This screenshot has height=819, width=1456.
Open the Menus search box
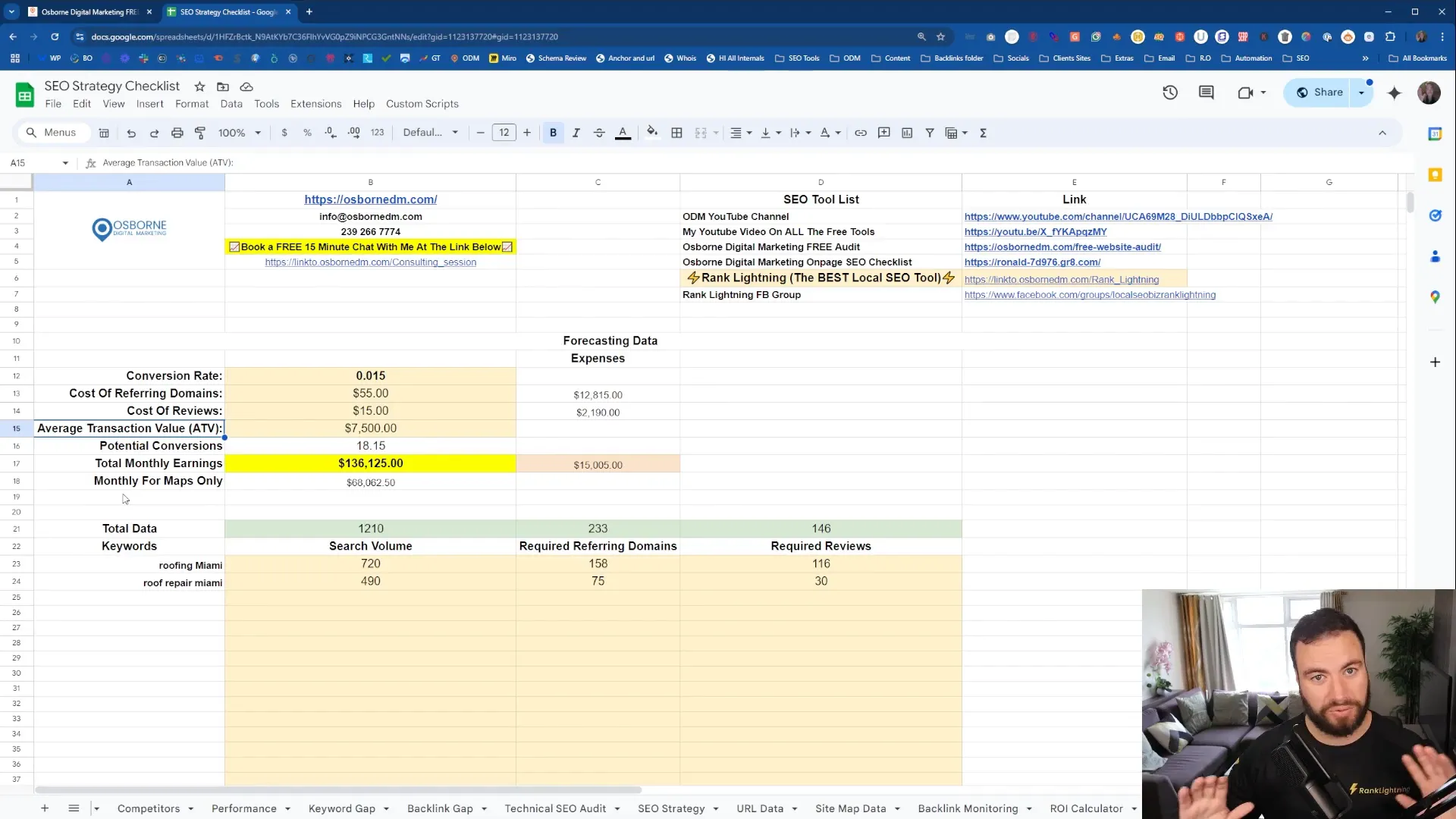[53, 133]
